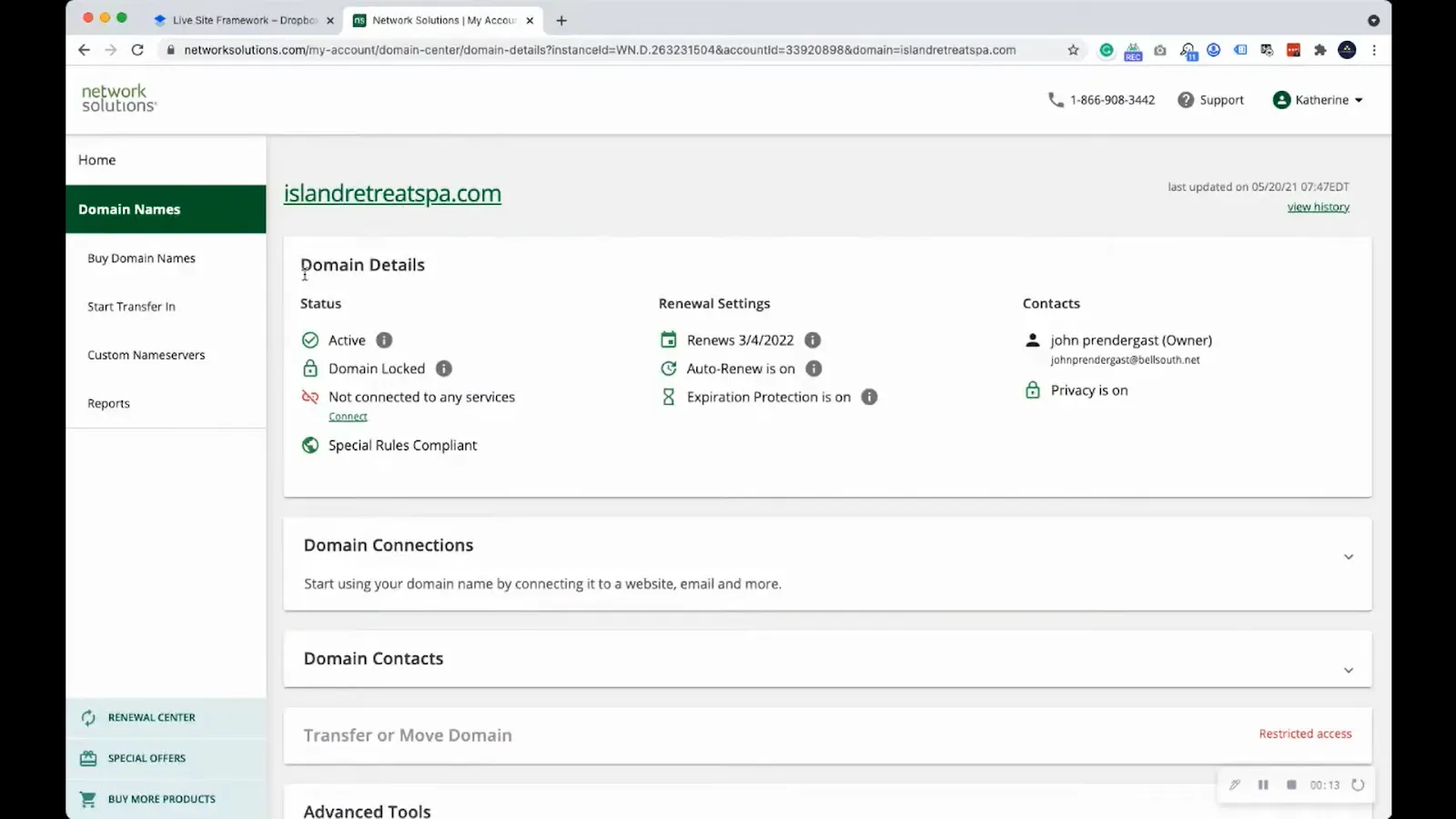Go back to the previous page
This screenshot has height=819, width=1456.
point(84,50)
